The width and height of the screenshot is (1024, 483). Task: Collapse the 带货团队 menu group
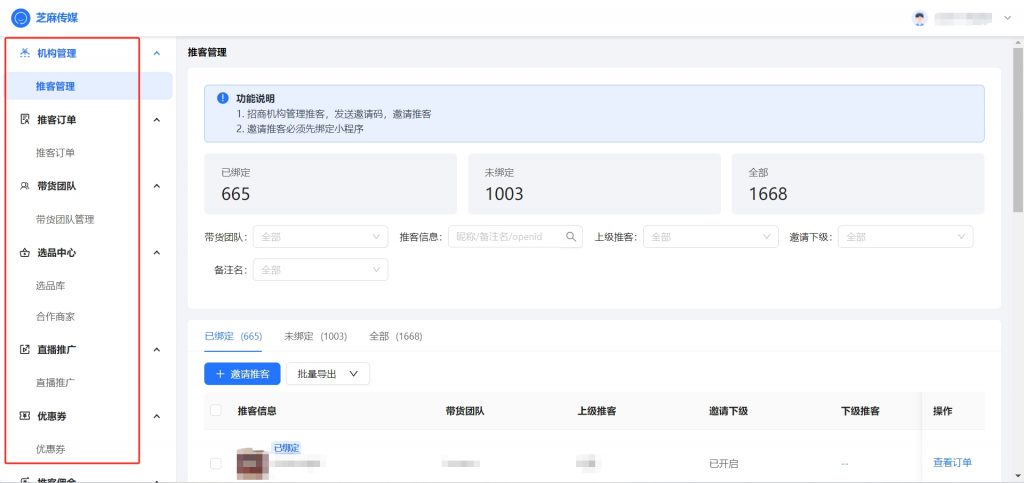pyautogui.click(x=157, y=186)
